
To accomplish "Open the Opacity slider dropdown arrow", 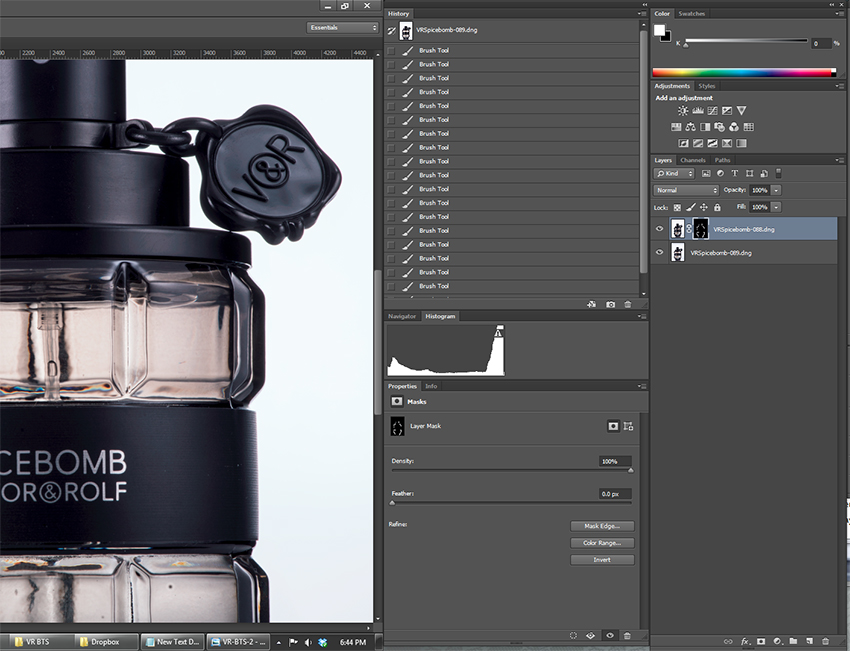I will point(776,190).
